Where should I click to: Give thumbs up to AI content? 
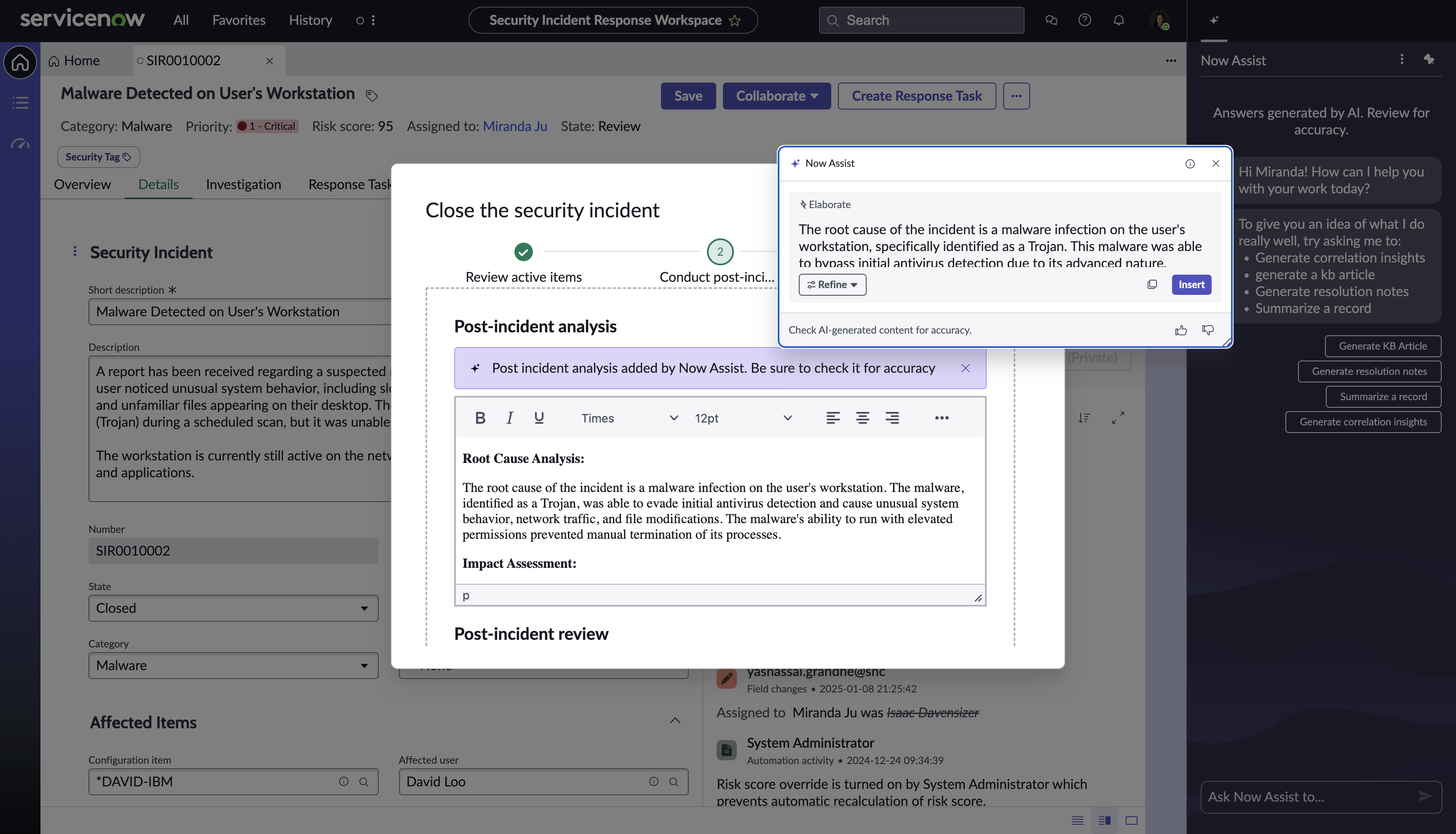tap(1180, 331)
